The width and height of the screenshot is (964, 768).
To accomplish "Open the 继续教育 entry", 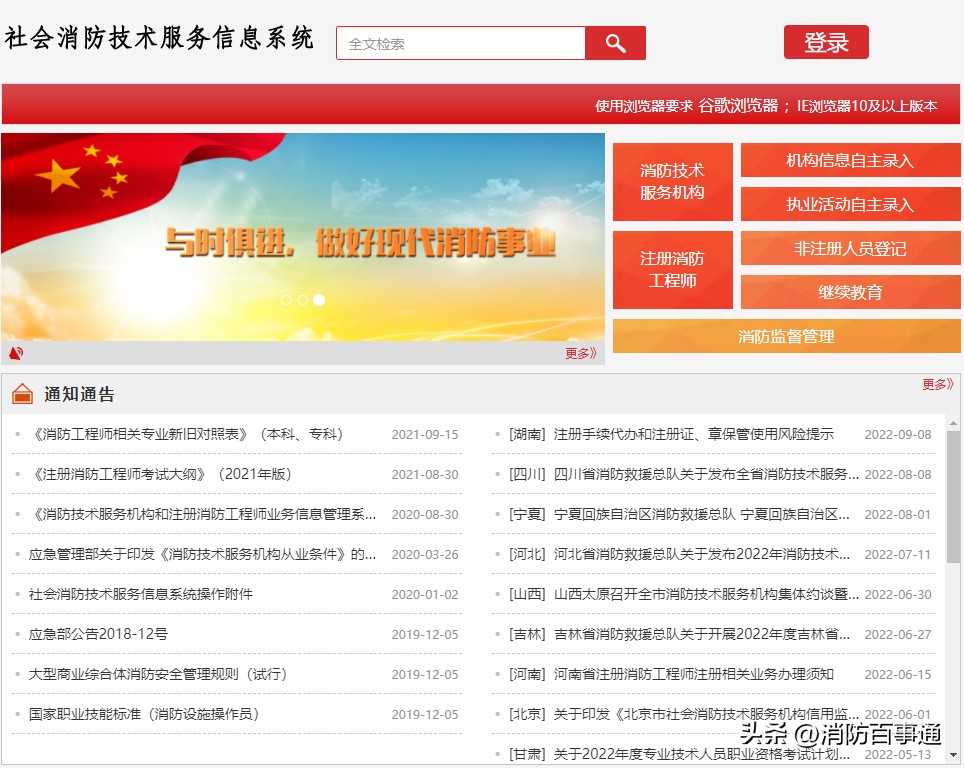I will pos(849,292).
